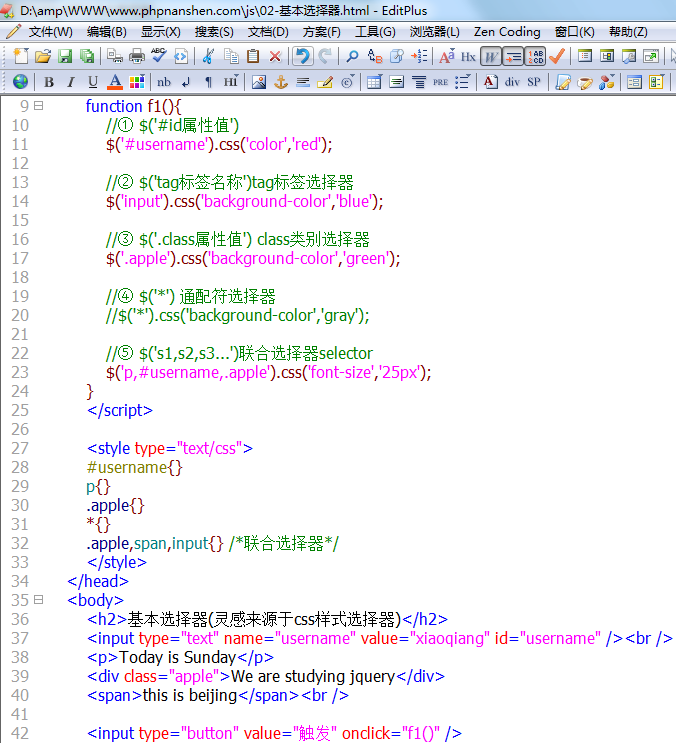Screen dimensions: 676x743
Task: Open a file with the folder icon
Action: 43,56
